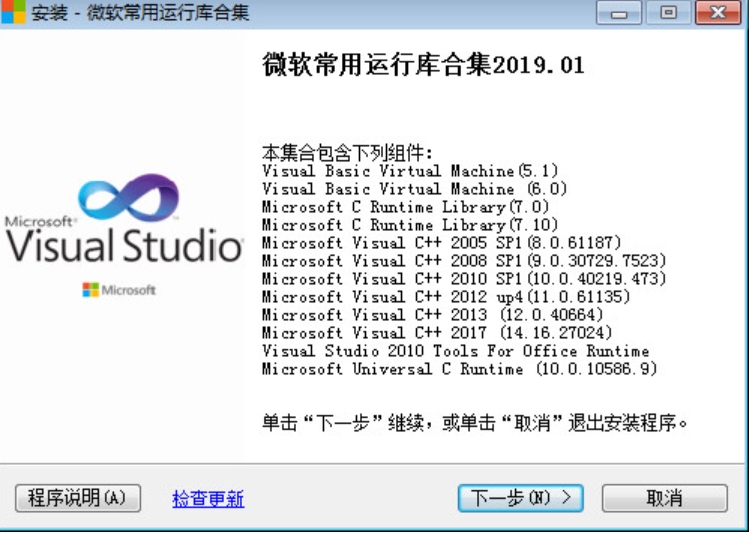
Task: Click the 取消 button
Action: point(664,498)
